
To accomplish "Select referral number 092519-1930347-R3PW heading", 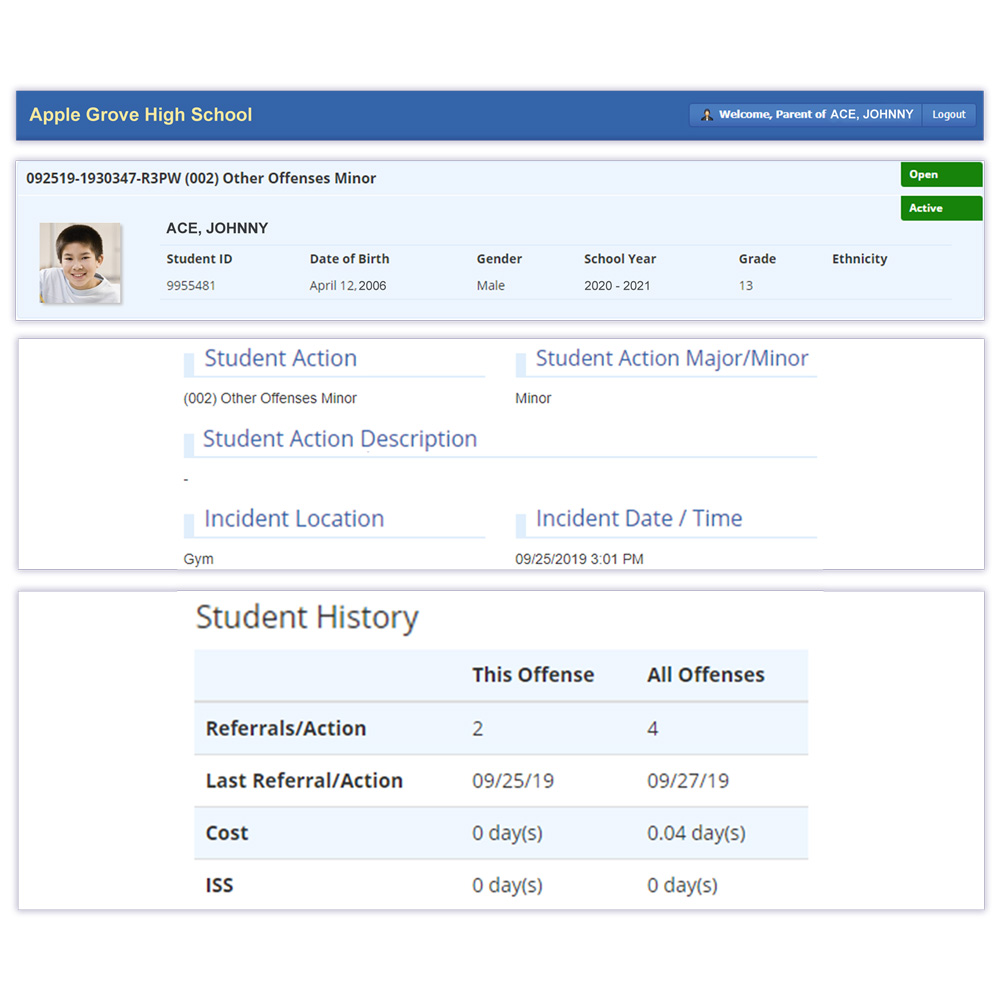I will click(x=201, y=178).
